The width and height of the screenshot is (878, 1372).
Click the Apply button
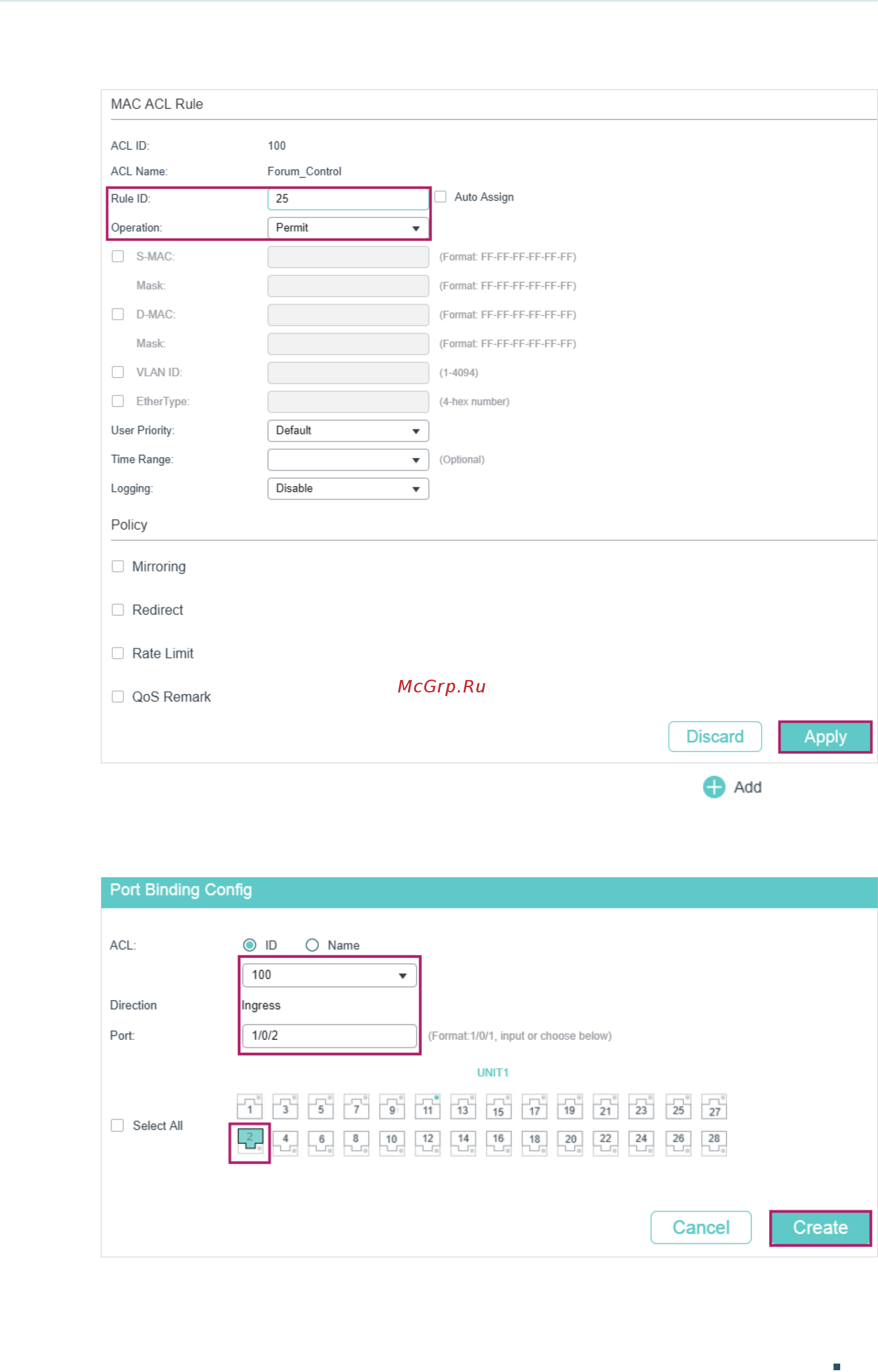[826, 737]
